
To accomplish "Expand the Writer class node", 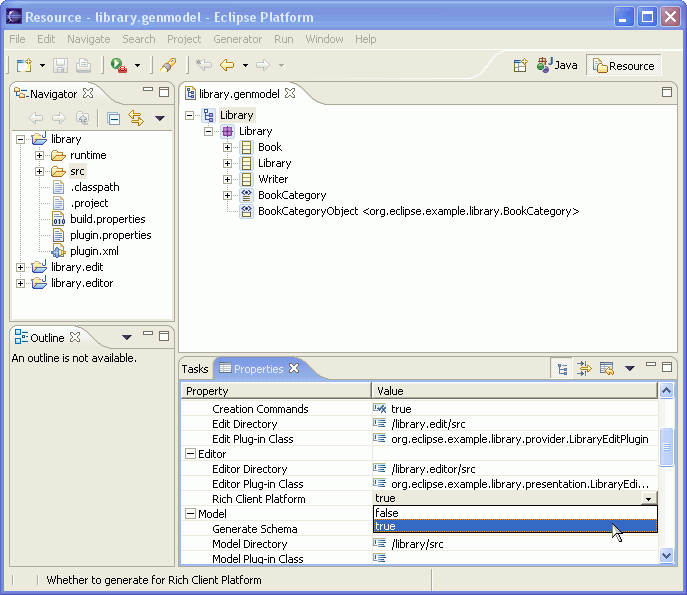I will point(227,179).
